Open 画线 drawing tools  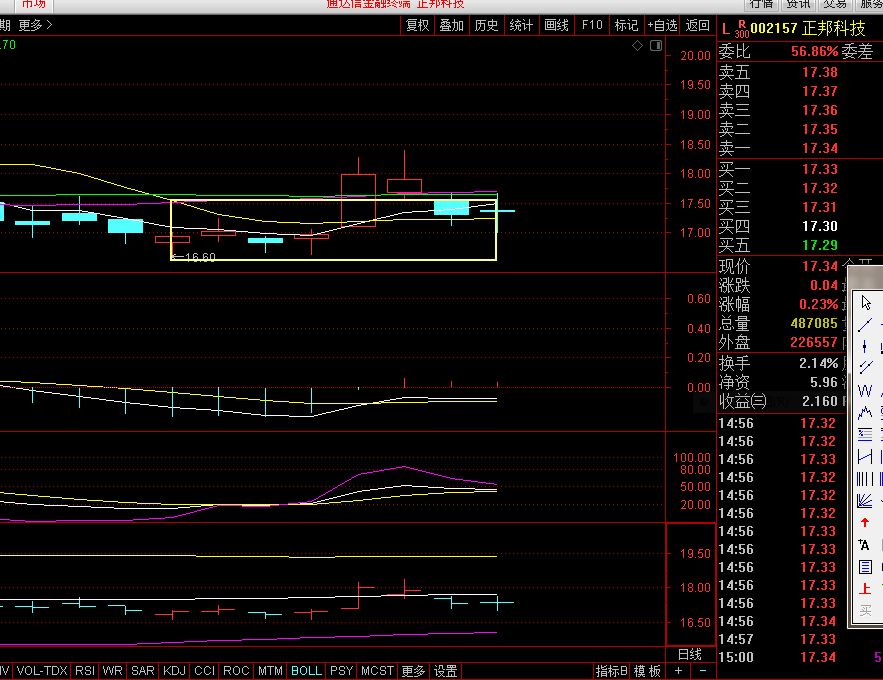coord(556,25)
